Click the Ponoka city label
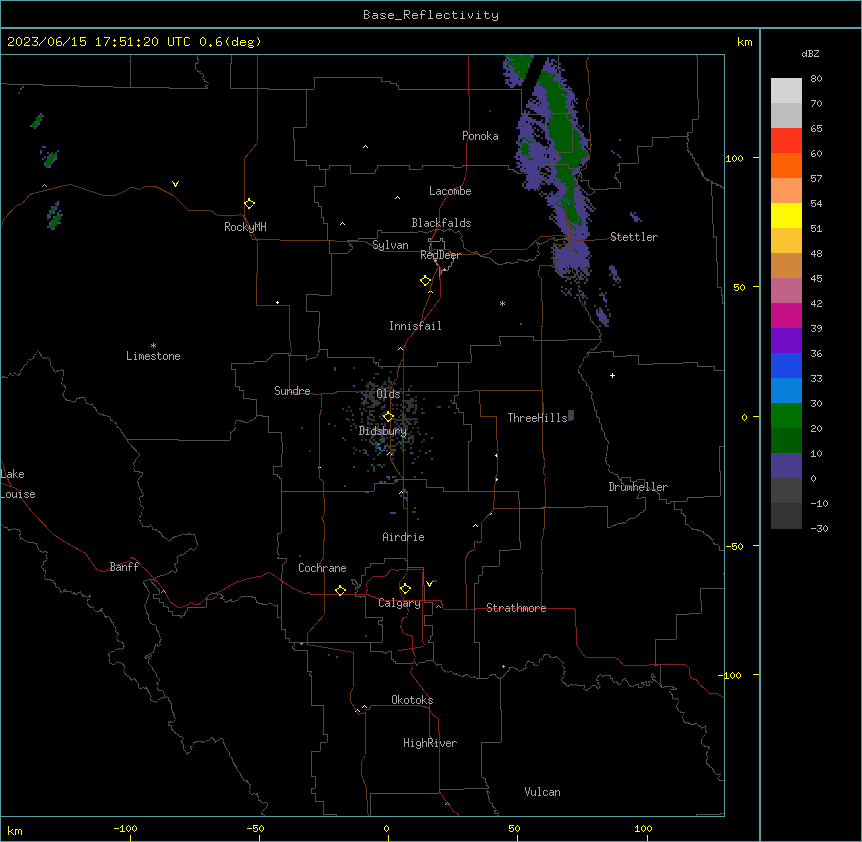The image size is (862, 842). [480, 136]
